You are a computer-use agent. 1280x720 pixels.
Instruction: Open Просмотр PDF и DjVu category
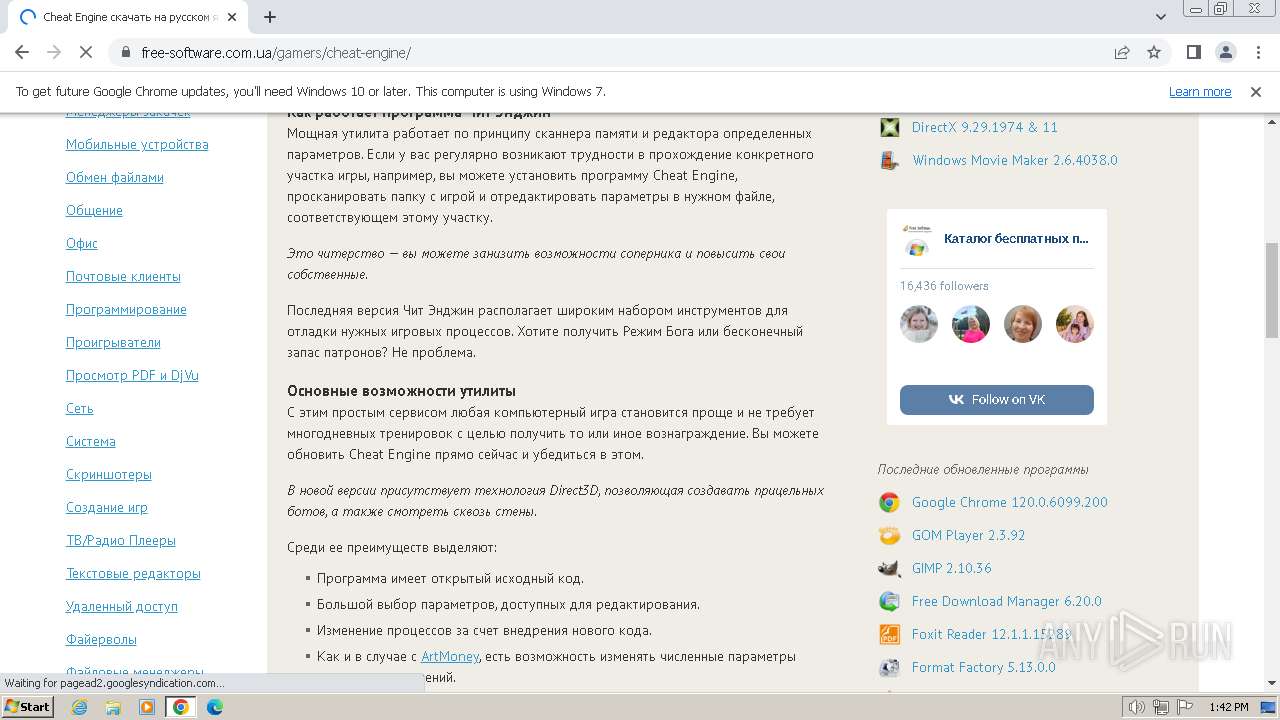point(132,375)
